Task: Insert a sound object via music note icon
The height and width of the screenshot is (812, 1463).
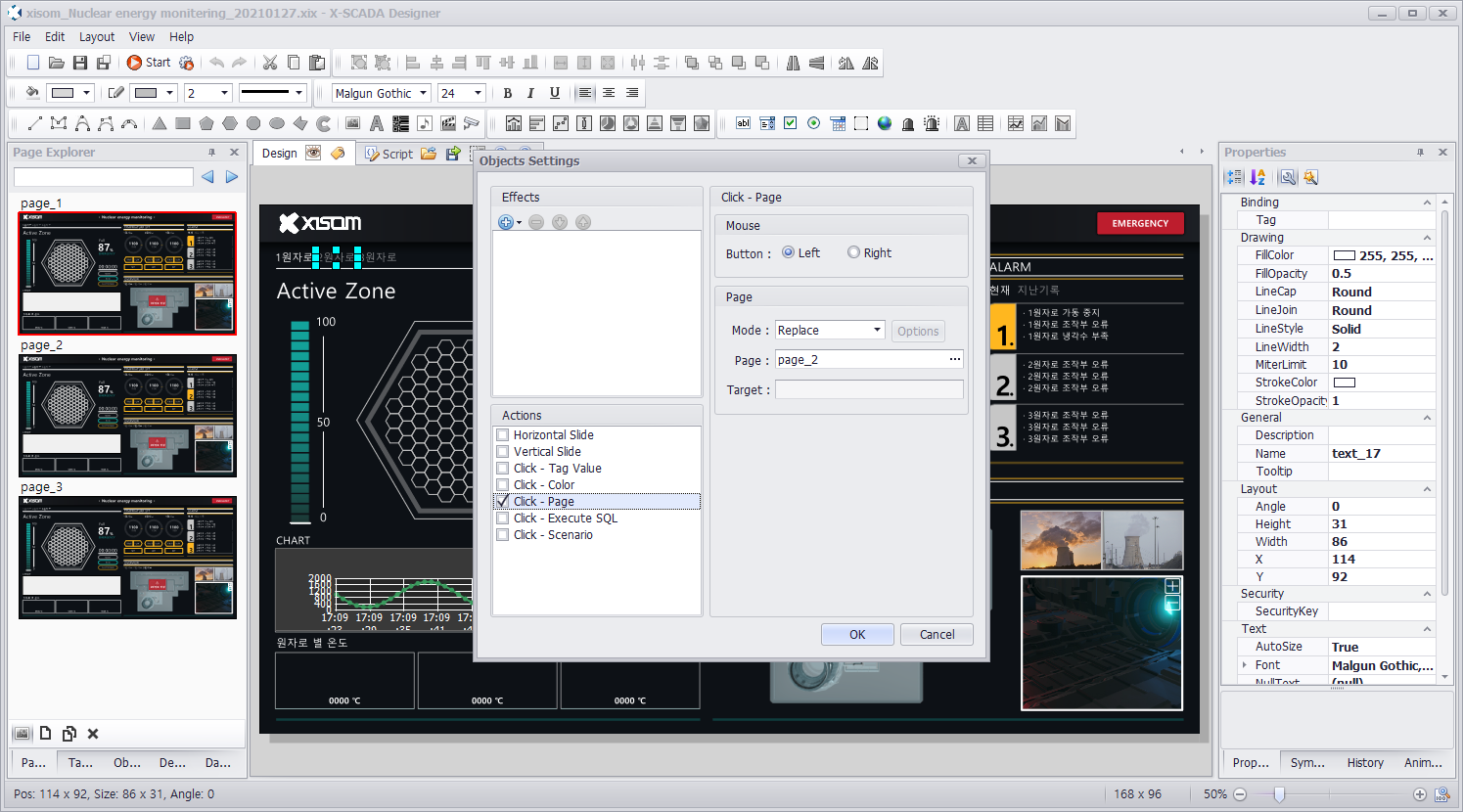Action: (424, 123)
